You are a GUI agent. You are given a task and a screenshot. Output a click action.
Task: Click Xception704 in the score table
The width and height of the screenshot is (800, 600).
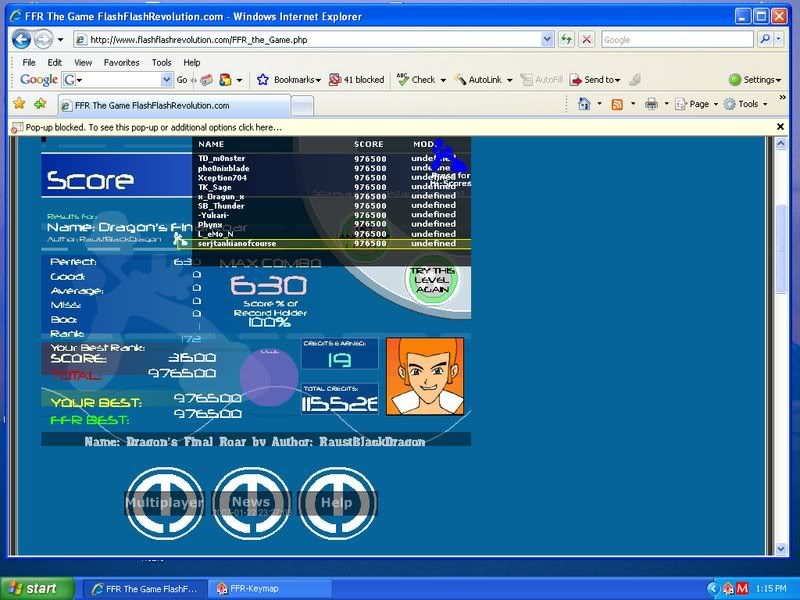point(222,178)
